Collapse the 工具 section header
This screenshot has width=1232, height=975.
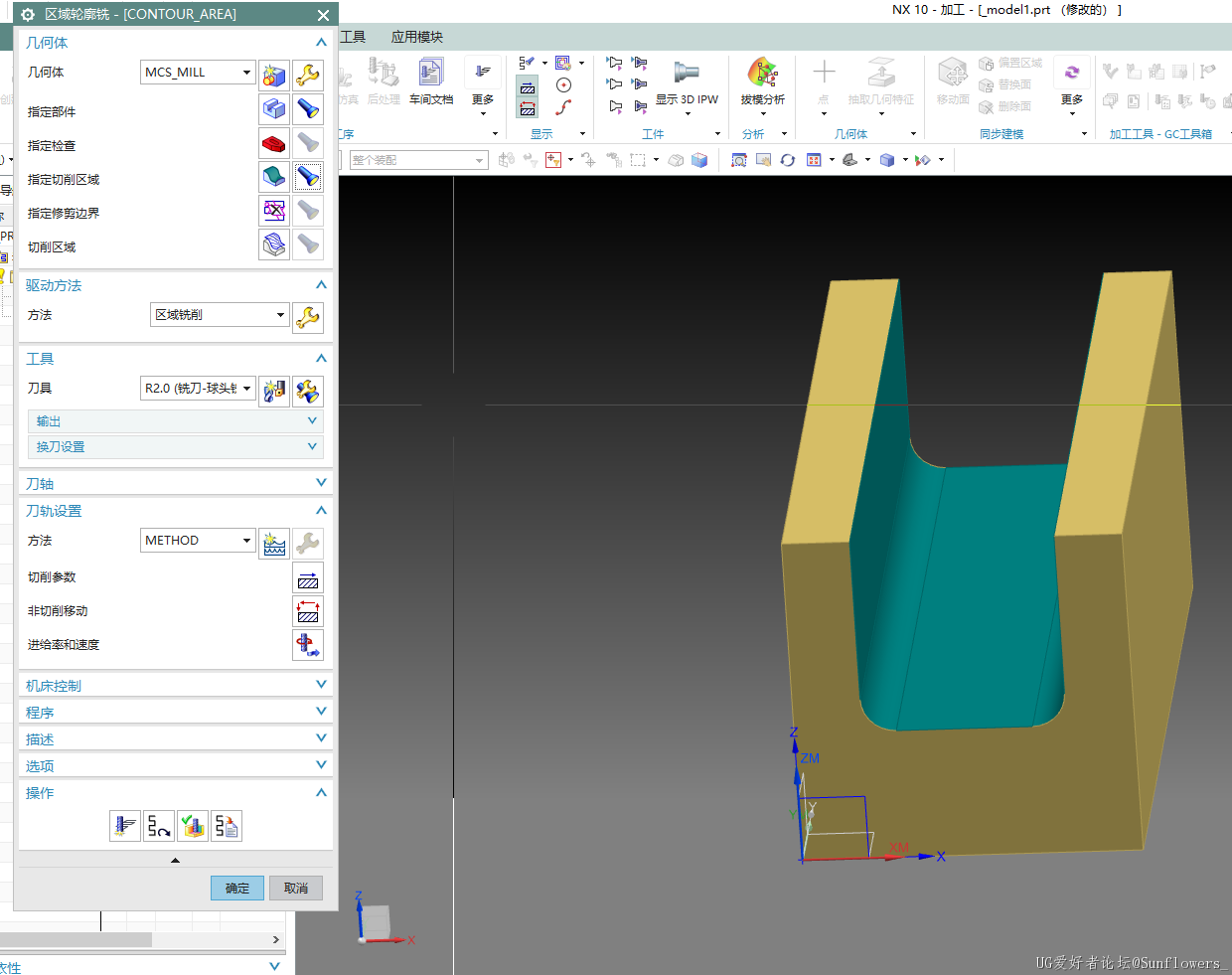pyautogui.click(x=175, y=359)
